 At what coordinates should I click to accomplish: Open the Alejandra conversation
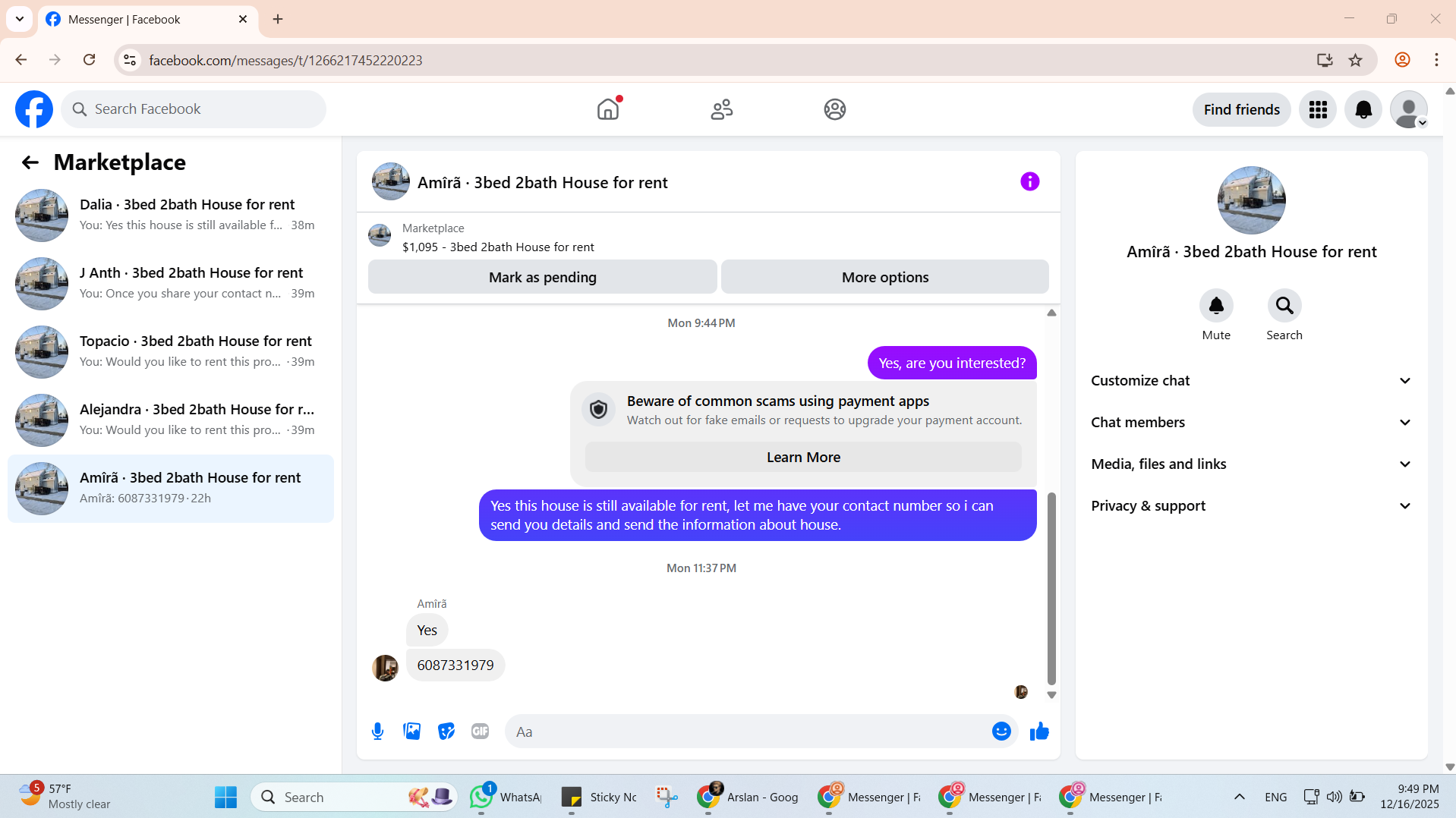tap(171, 420)
